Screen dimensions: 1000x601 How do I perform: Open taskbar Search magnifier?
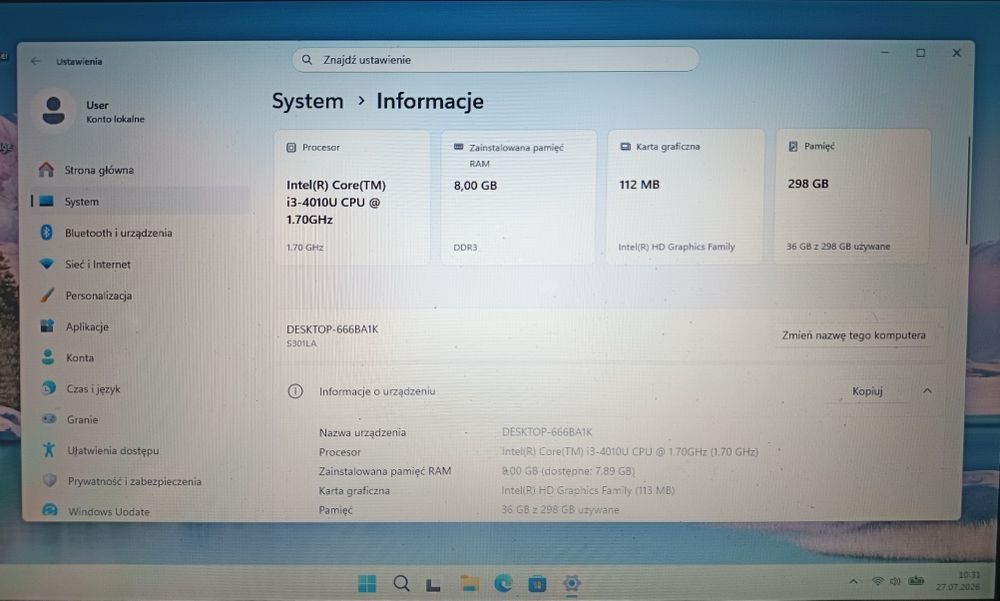pyautogui.click(x=401, y=583)
